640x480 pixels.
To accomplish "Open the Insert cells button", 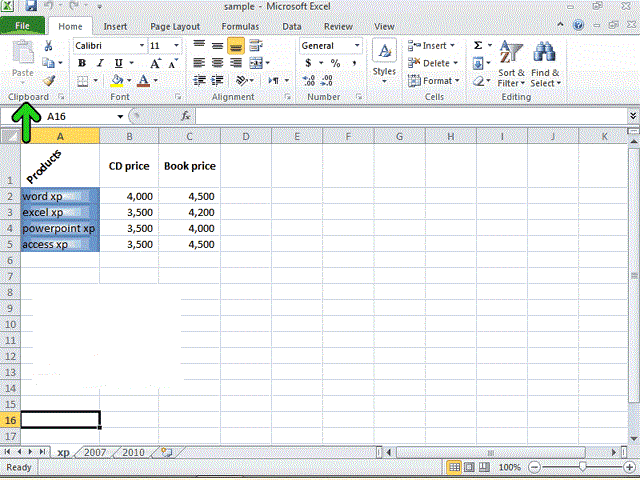I will tap(432, 46).
